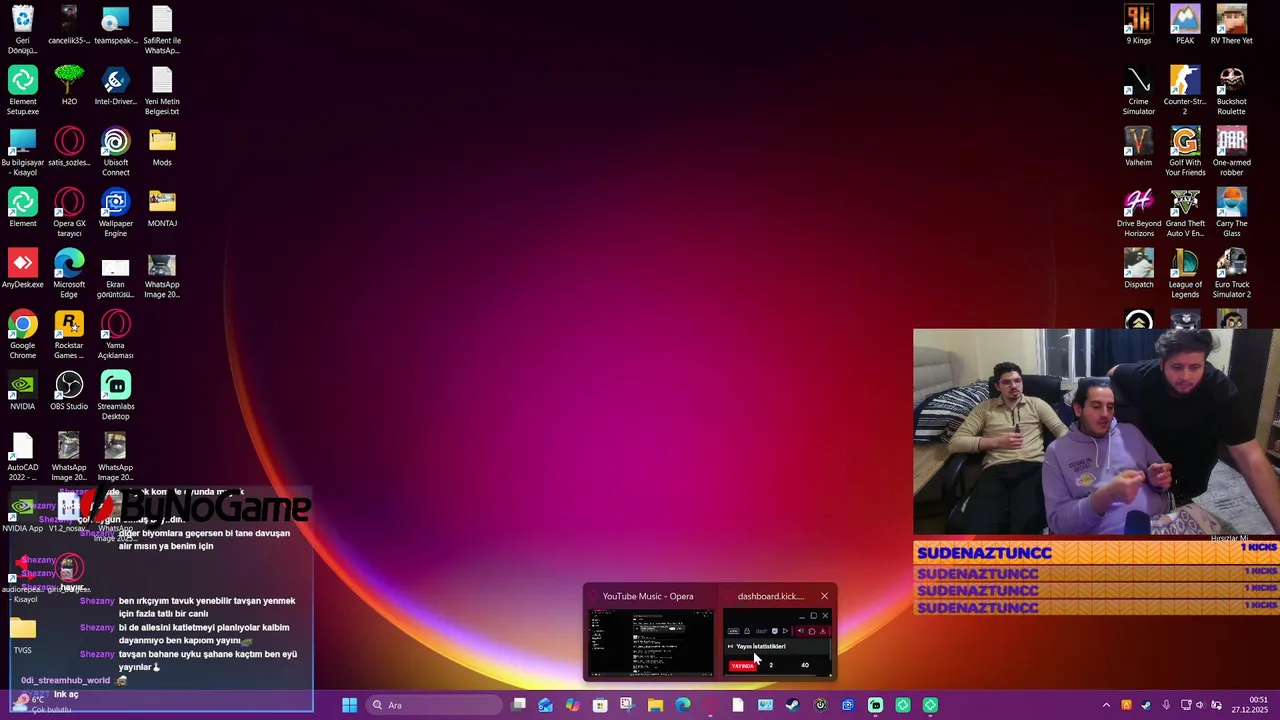Open the volume control in tray
1280x720 pixels.
pyautogui.click(x=1200, y=705)
